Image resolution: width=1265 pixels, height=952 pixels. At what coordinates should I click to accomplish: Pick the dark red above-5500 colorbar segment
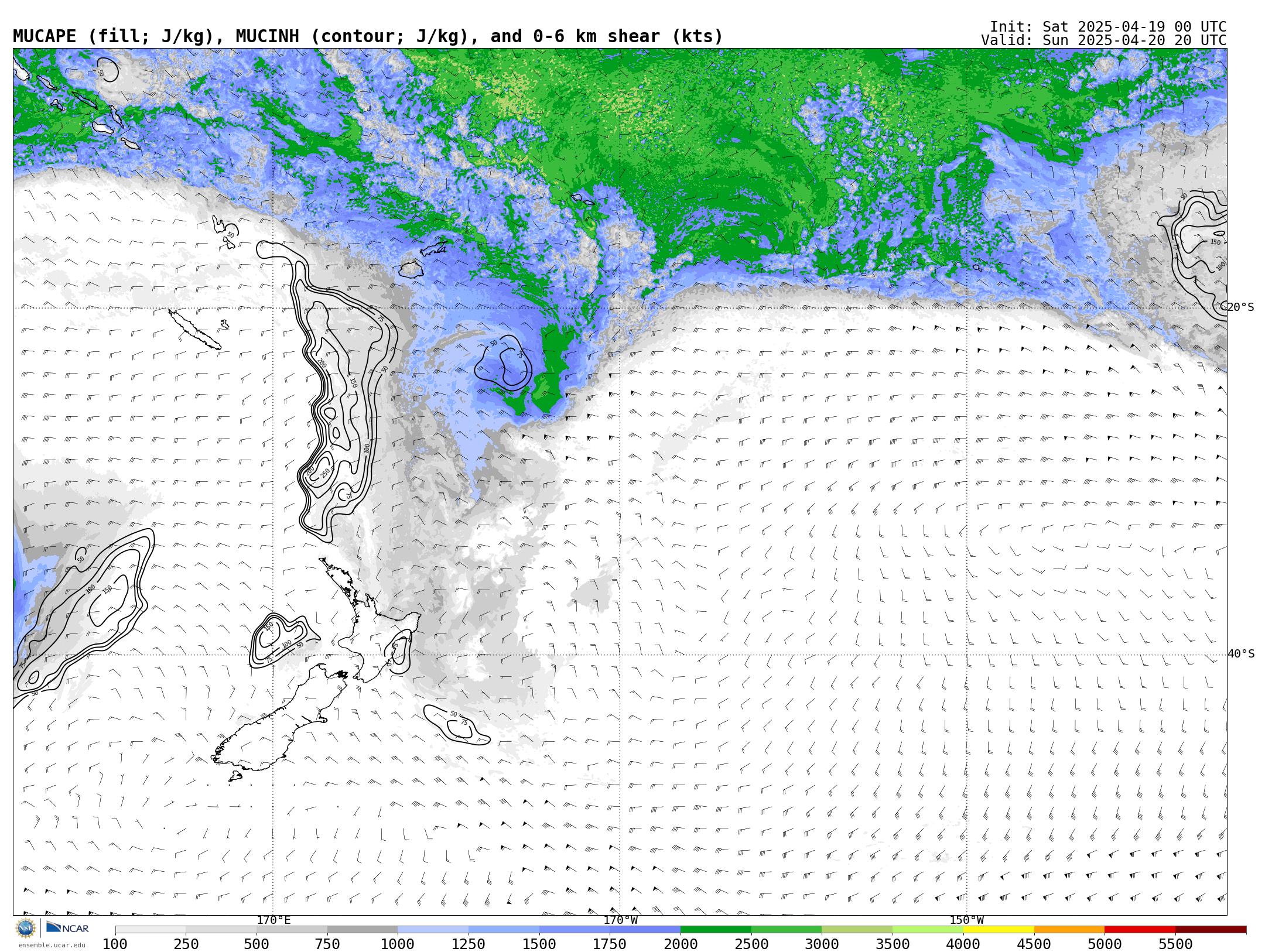point(1211,930)
